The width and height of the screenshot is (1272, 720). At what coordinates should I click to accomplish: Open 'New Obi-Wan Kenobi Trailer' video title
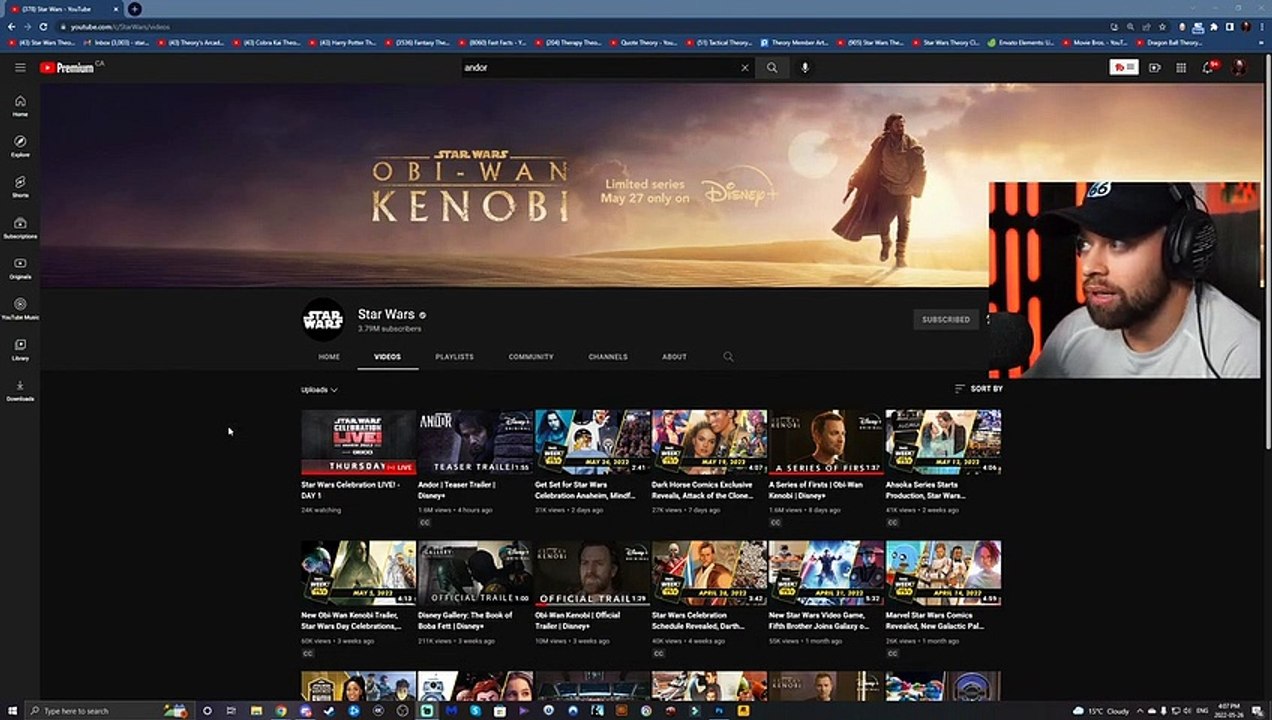click(x=350, y=621)
